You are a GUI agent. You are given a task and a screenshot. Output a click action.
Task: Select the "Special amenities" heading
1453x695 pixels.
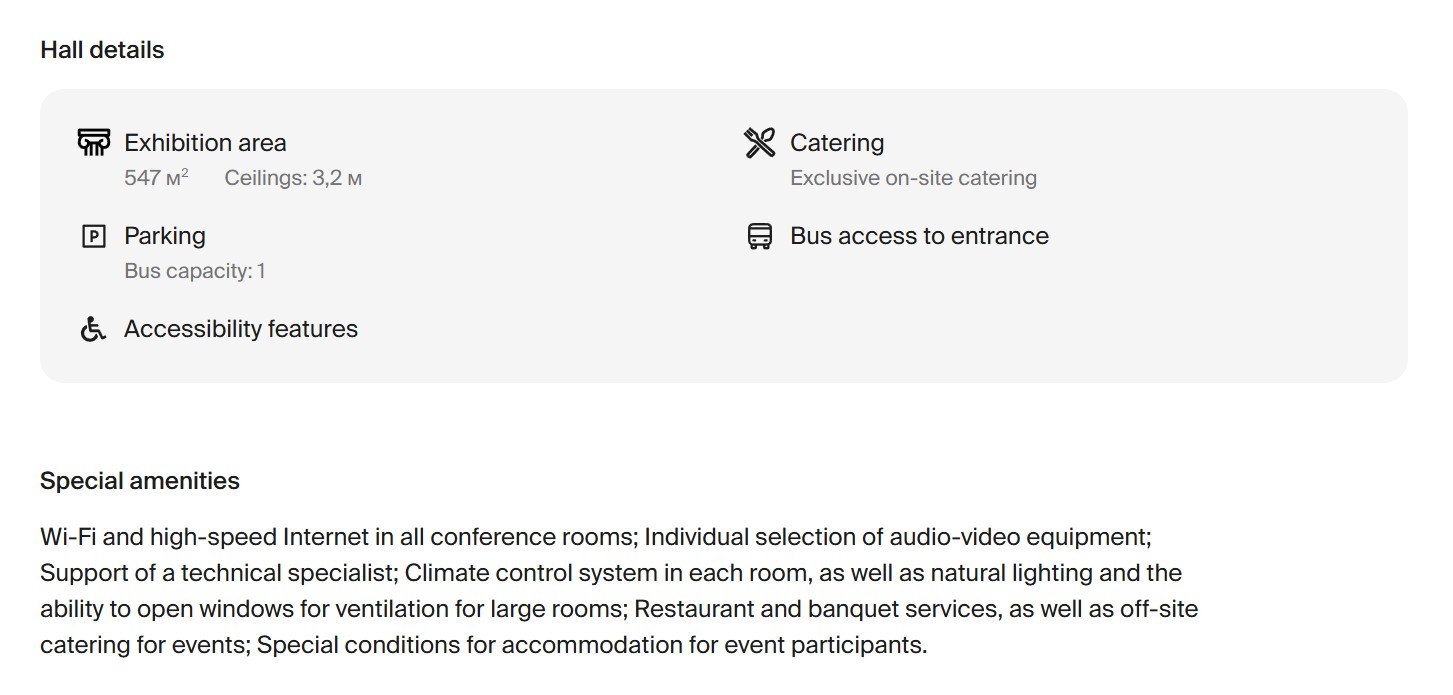pyautogui.click(x=140, y=481)
